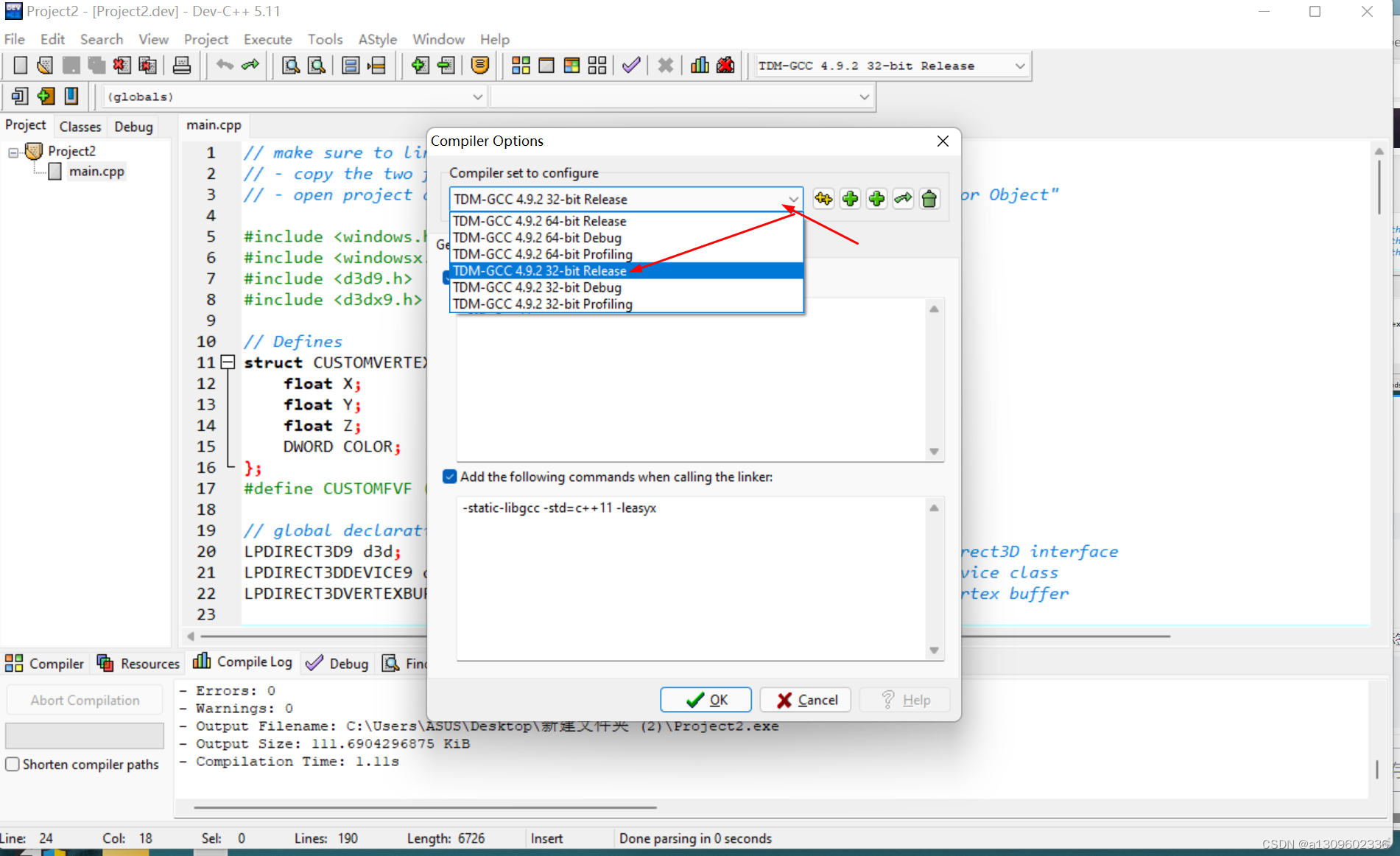Image resolution: width=1400 pixels, height=856 pixels.
Task: Click the Goto Function toolbar icon
Action: click(x=351, y=66)
